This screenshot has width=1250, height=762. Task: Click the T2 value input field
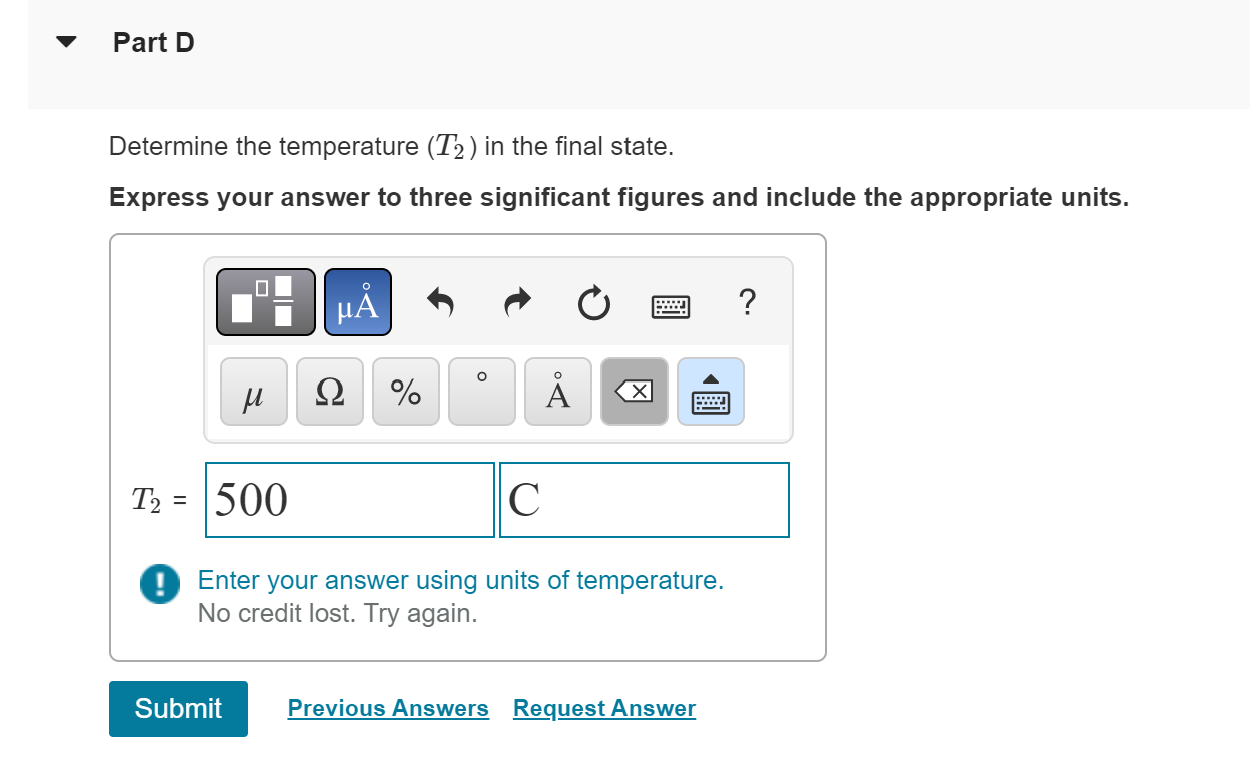click(x=349, y=499)
